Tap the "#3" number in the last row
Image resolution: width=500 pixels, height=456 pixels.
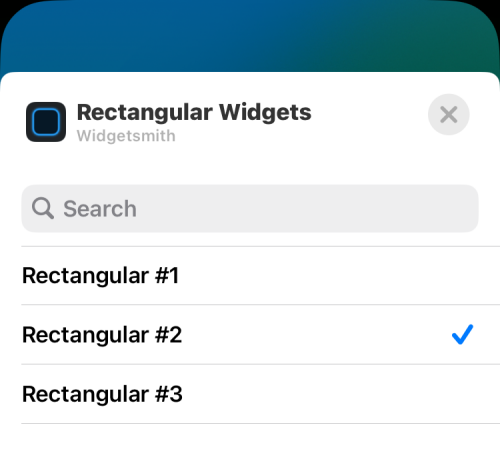tap(169, 394)
